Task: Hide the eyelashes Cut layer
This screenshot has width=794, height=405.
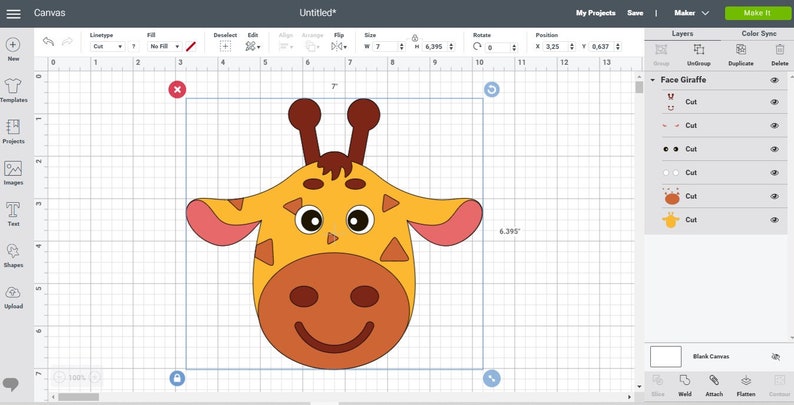Action: pos(774,126)
